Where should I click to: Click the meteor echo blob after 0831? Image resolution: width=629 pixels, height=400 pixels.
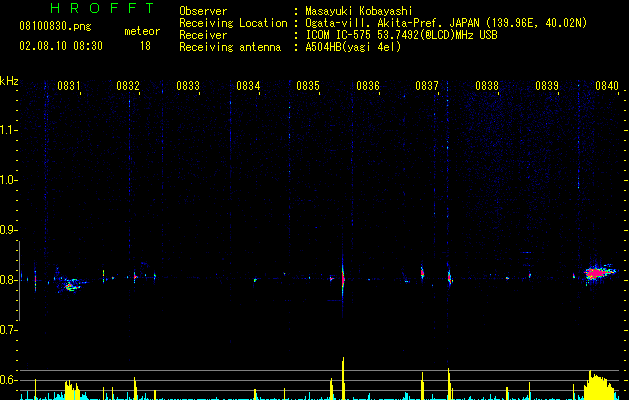tap(71, 284)
